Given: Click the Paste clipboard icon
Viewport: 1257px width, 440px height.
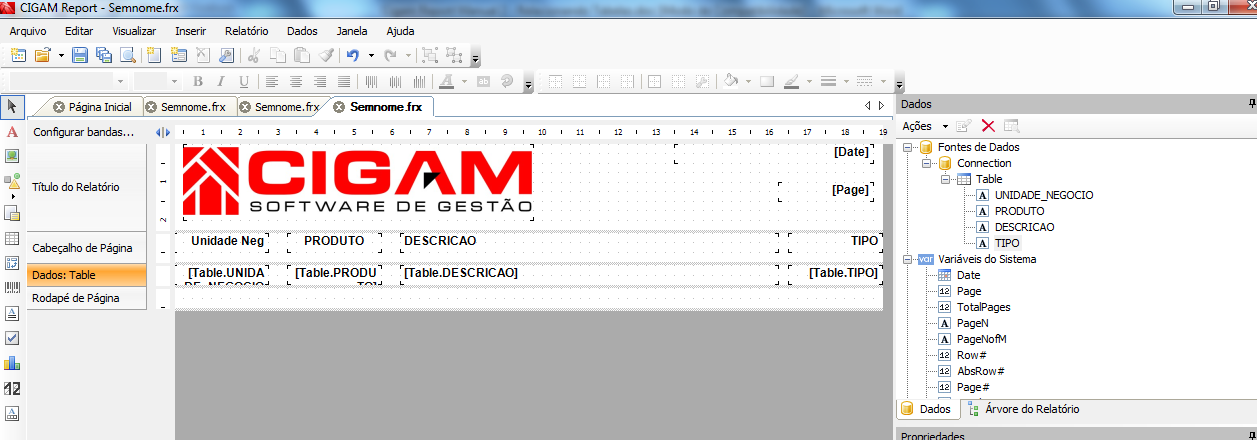Looking at the screenshot, I should pos(302,55).
